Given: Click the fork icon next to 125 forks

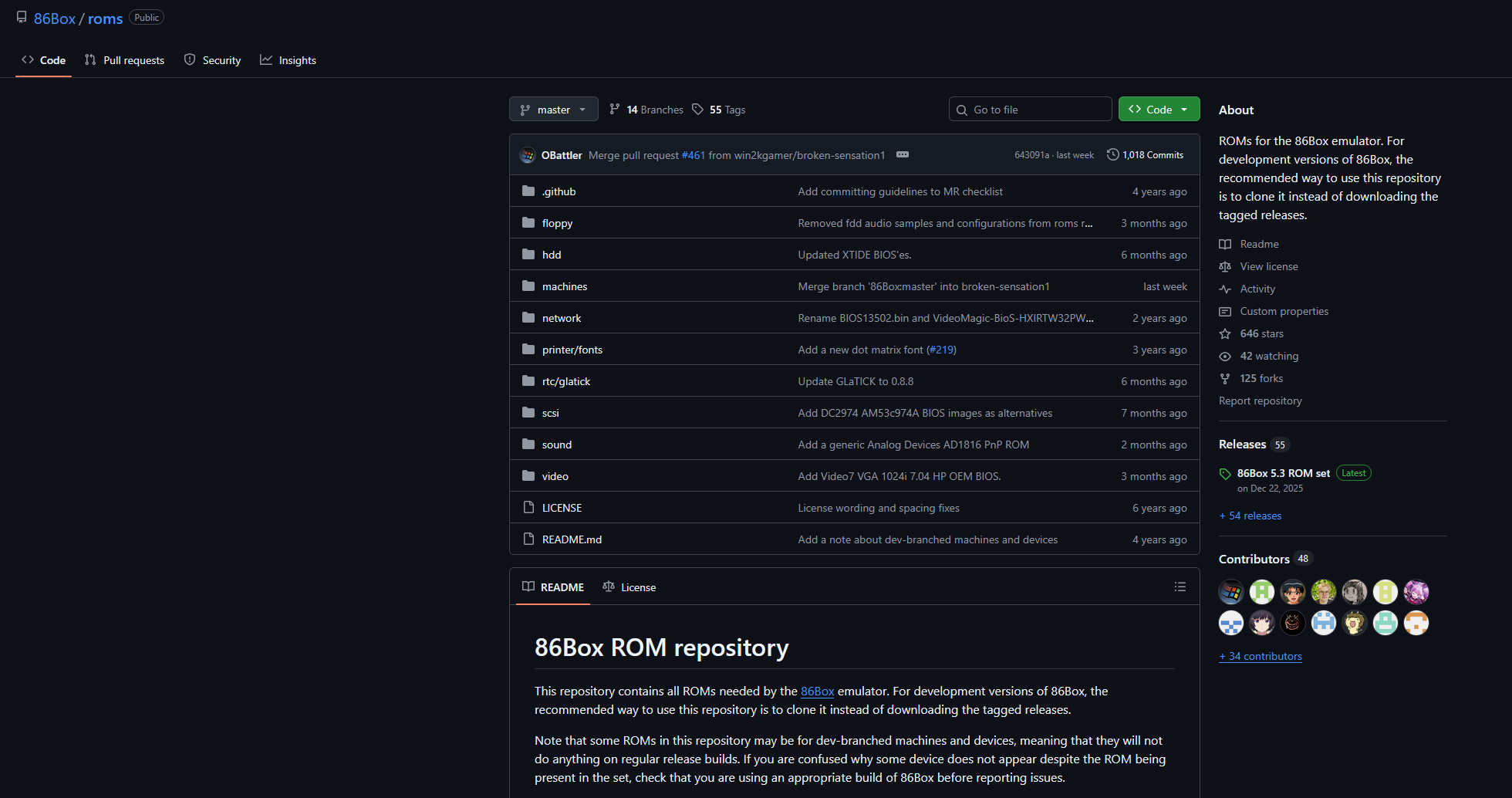Looking at the screenshot, I should coord(1225,379).
